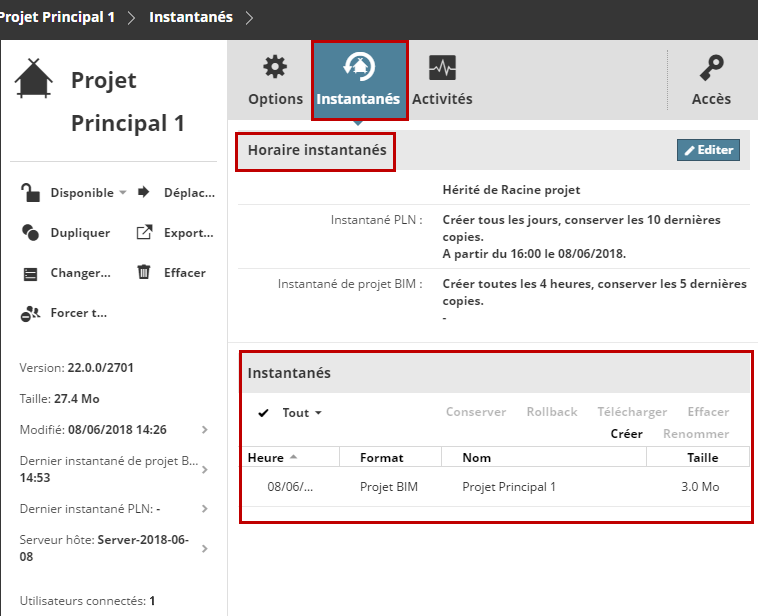The height and width of the screenshot is (616, 758).
Task: Click the Editer button
Action: [708, 150]
